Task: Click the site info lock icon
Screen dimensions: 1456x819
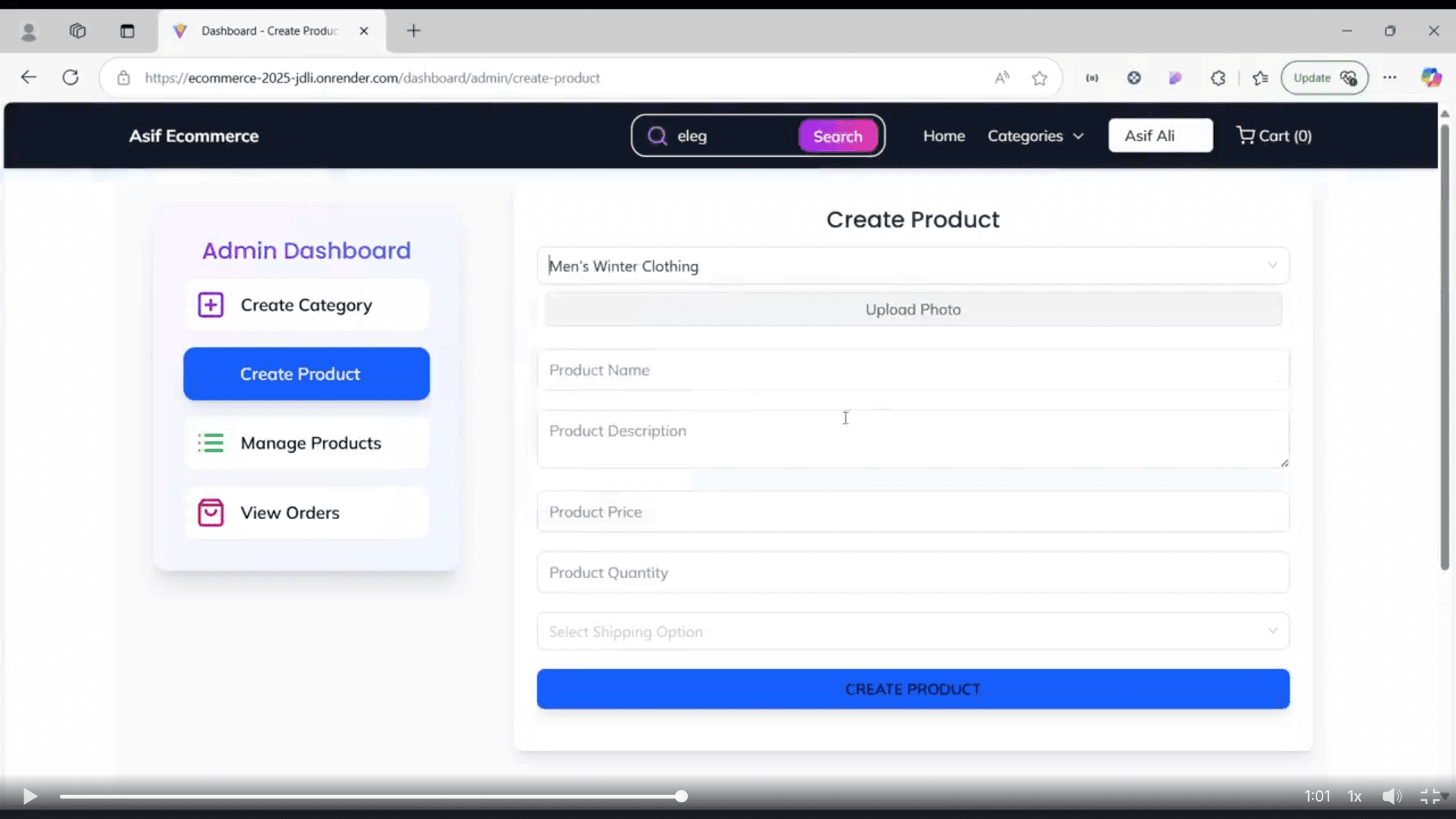Action: pos(124,78)
